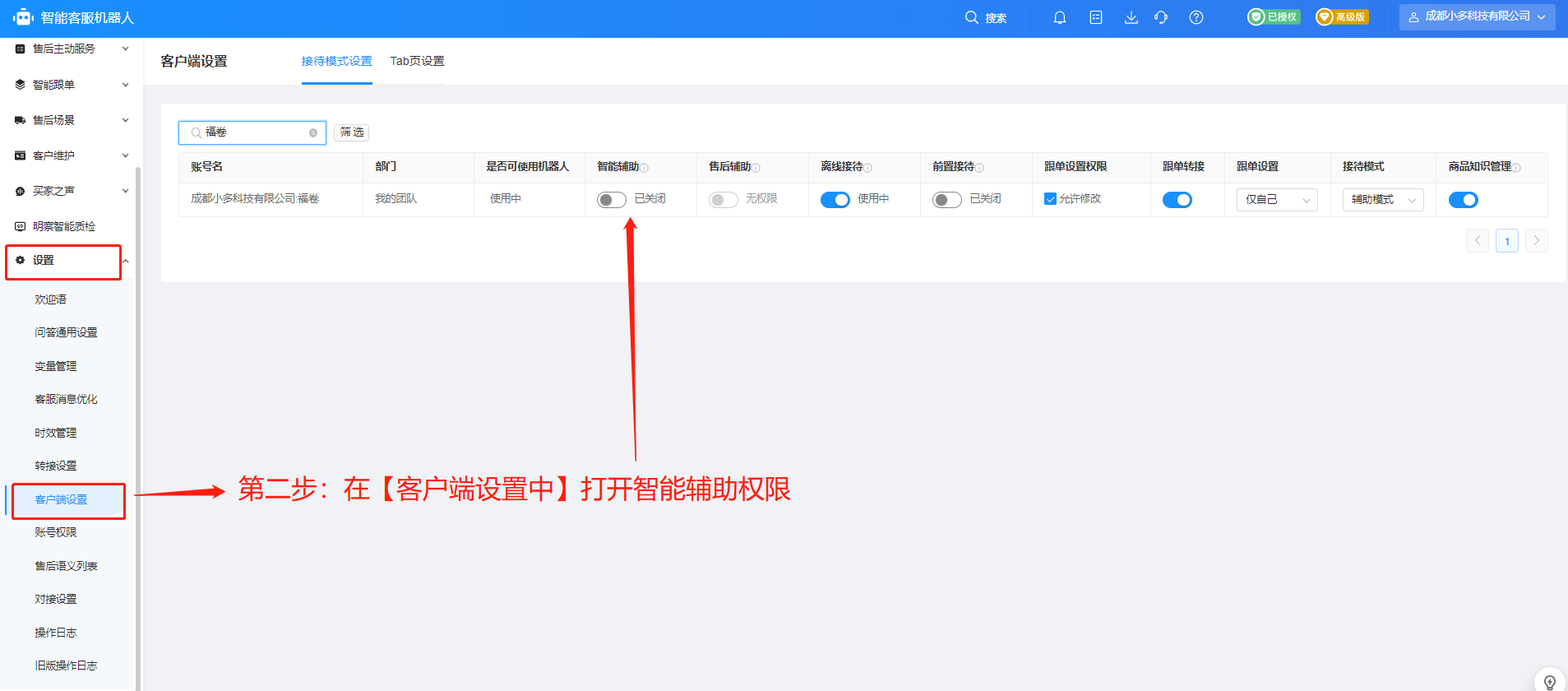Switch off the 跟单转接 toggle
The height and width of the screenshot is (691, 1568).
(1177, 200)
